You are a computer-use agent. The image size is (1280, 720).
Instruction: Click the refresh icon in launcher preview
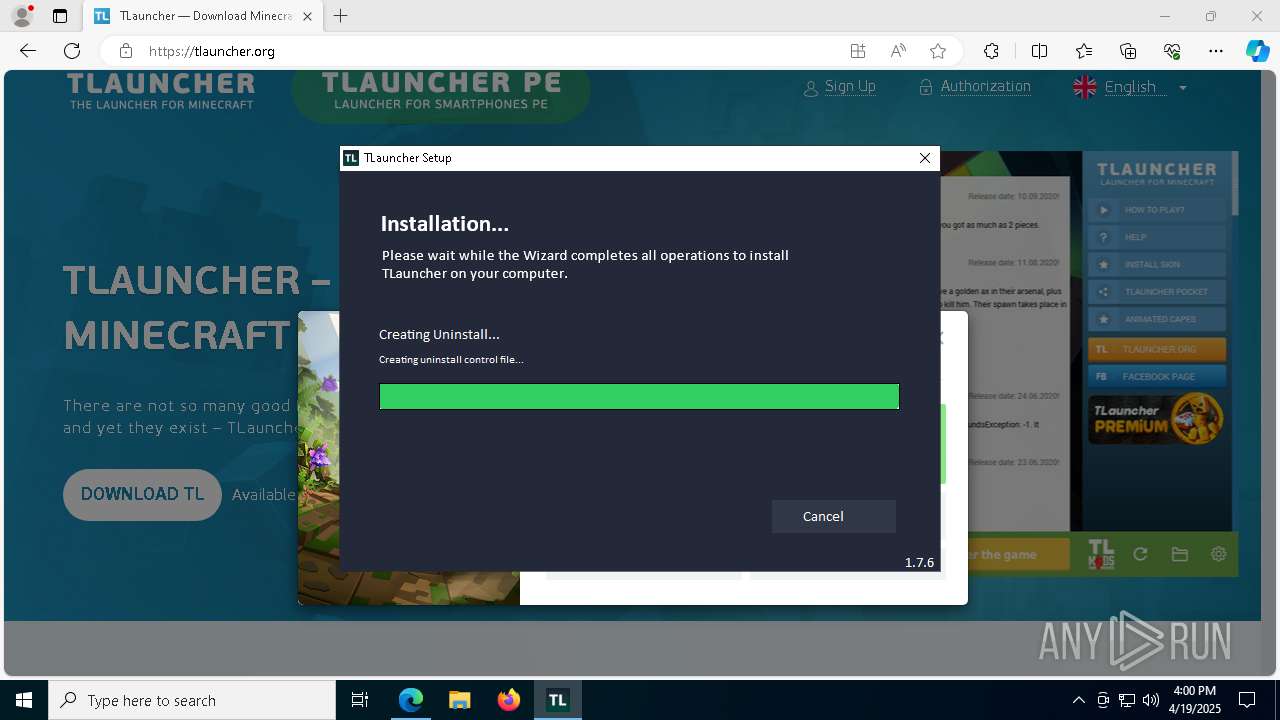tap(1140, 554)
